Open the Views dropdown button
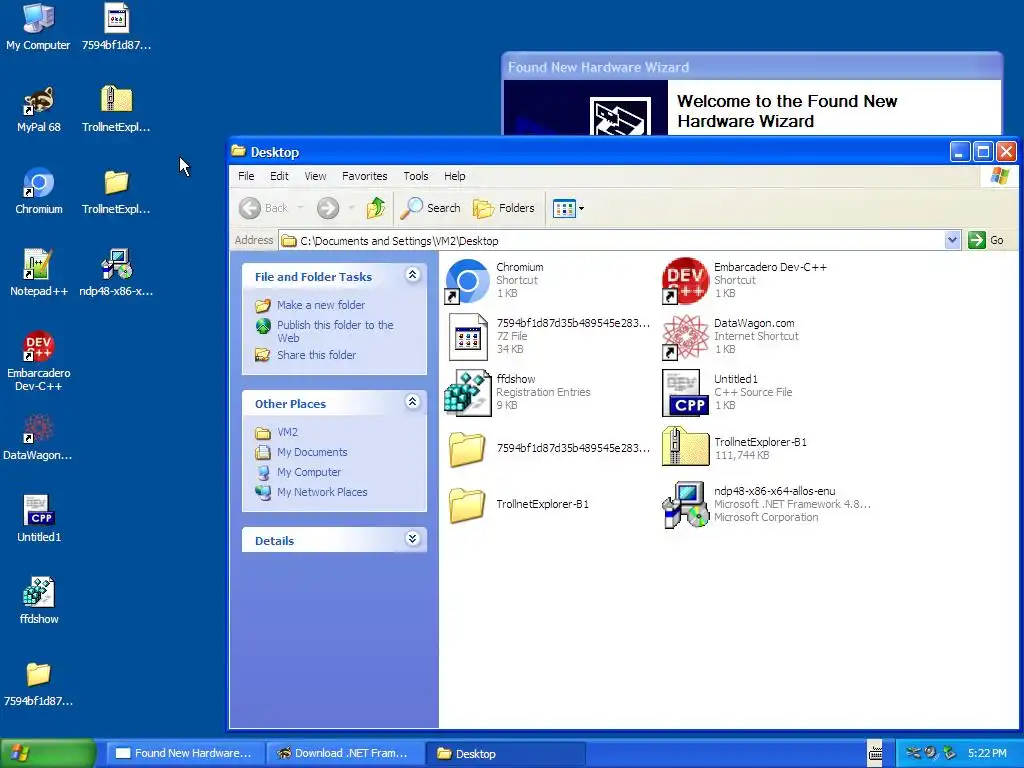This screenshot has height=768, width=1024. point(568,208)
